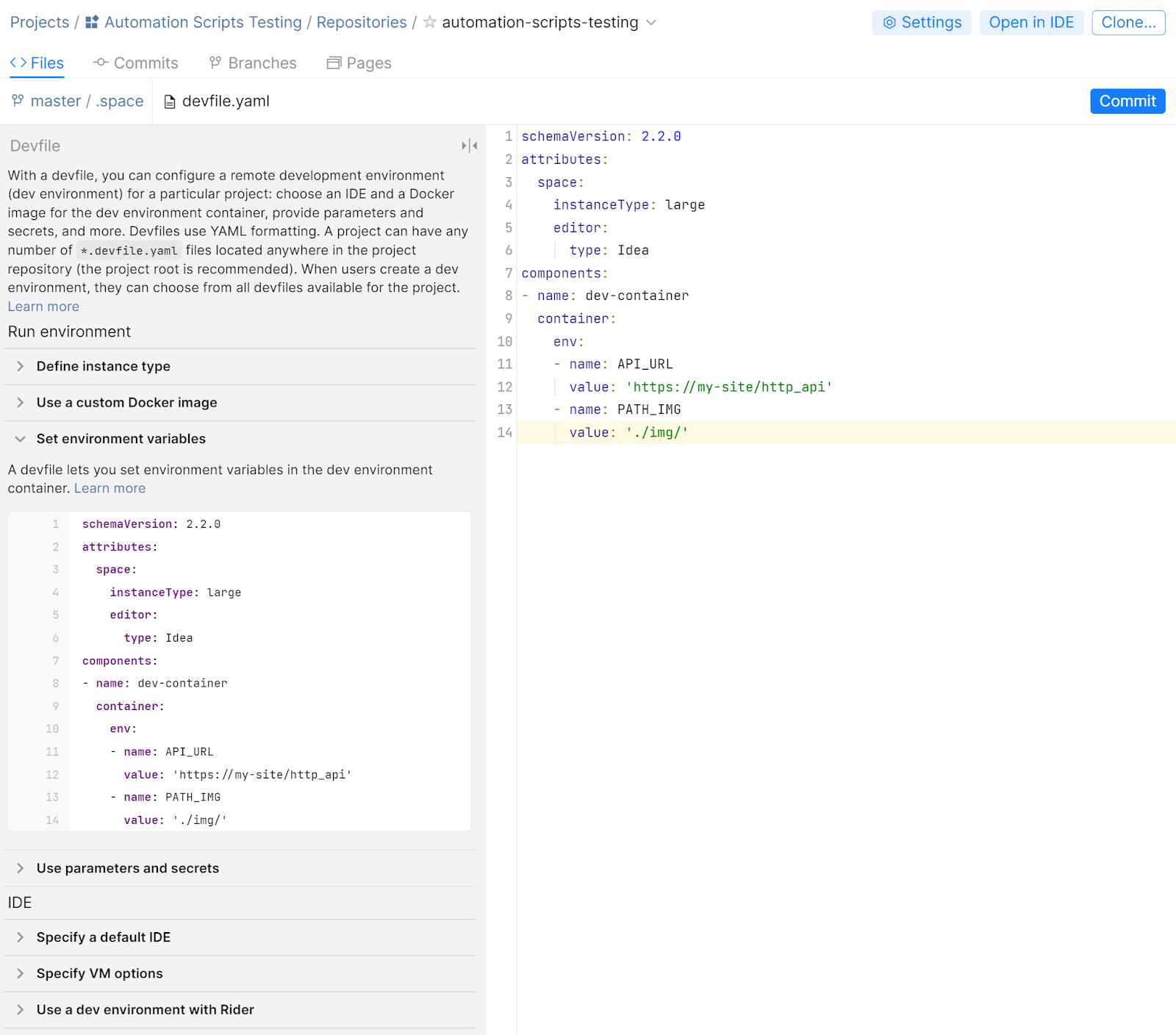Image resolution: width=1176 pixels, height=1035 pixels.
Task: Click the Automation Scripts Testing project icon
Action: [x=92, y=22]
